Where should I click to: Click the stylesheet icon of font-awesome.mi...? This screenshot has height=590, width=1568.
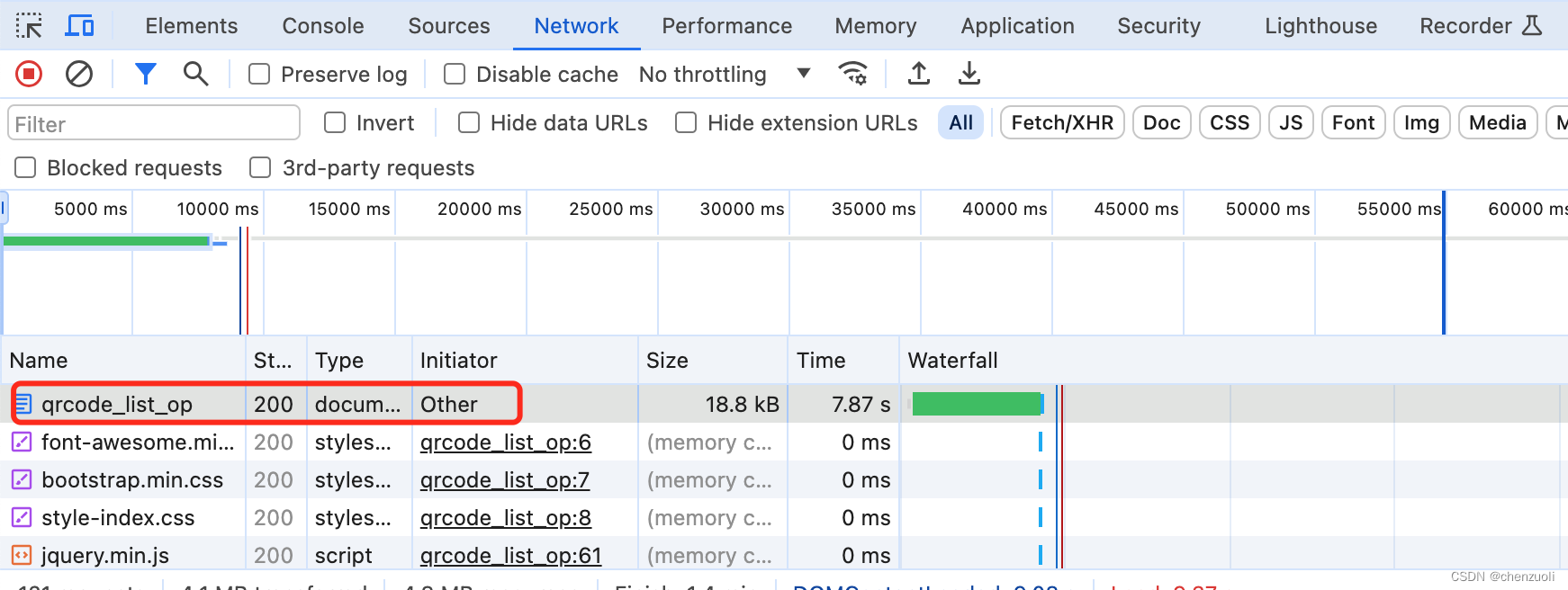(x=22, y=442)
